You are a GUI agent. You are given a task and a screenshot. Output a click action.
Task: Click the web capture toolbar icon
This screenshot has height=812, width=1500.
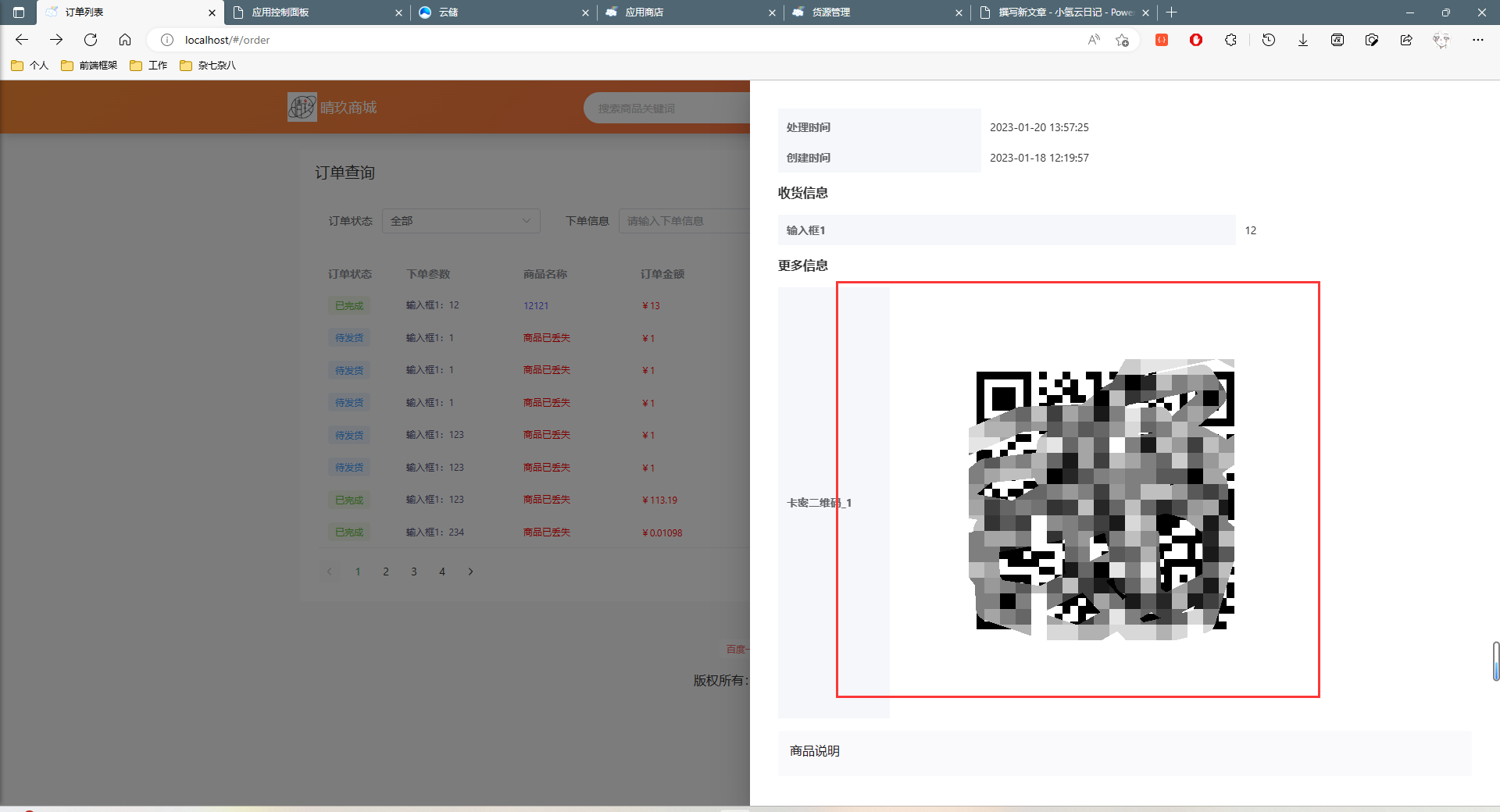[x=1372, y=40]
